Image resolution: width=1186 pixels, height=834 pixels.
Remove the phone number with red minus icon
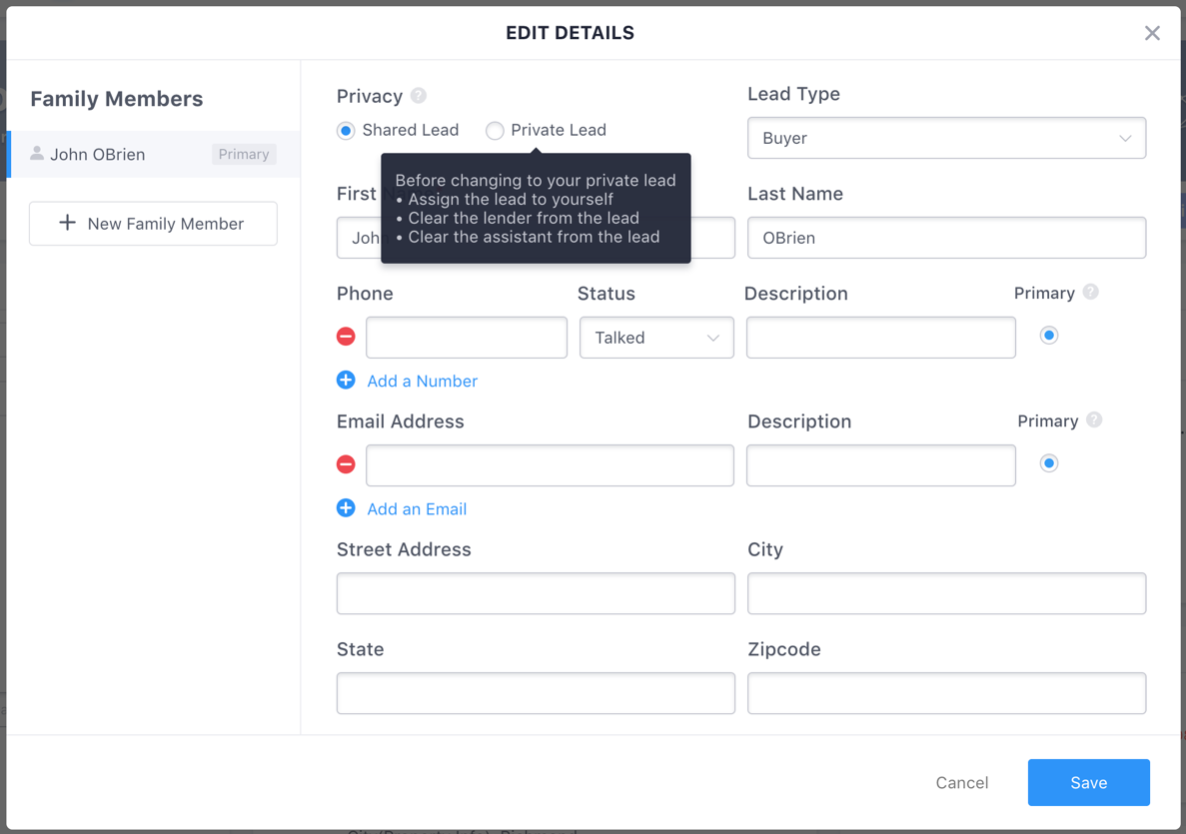click(346, 336)
